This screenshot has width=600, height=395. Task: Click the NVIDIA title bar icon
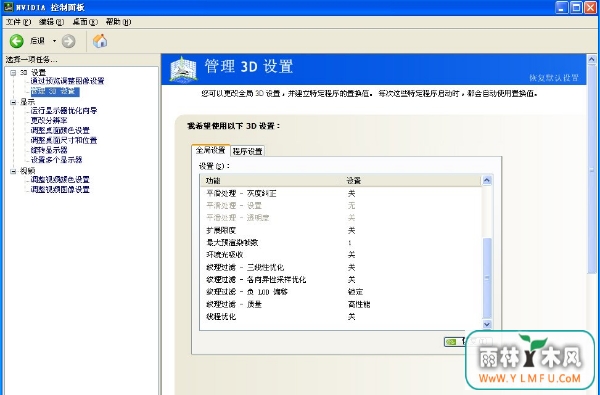(x=8, y=7)
